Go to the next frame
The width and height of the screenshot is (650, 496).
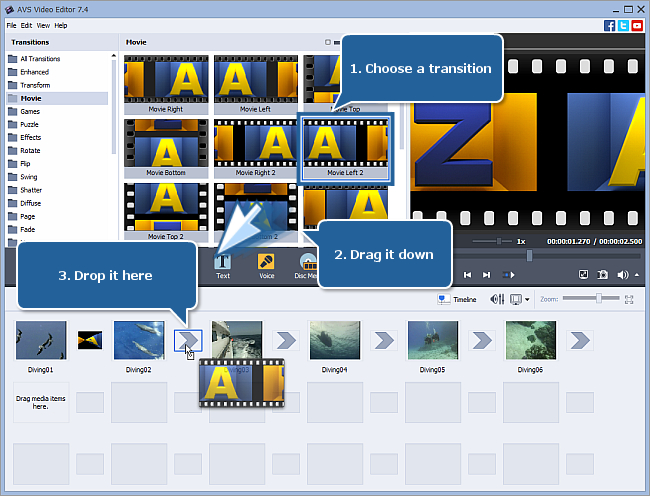pyautogui.click(x=487, y=275)
